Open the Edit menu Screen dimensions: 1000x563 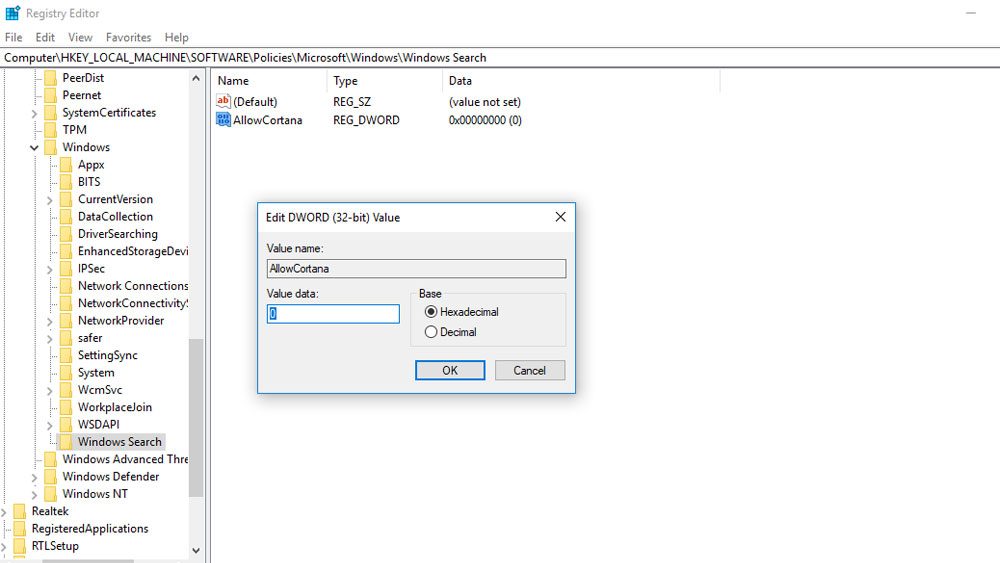click(45, 38)
